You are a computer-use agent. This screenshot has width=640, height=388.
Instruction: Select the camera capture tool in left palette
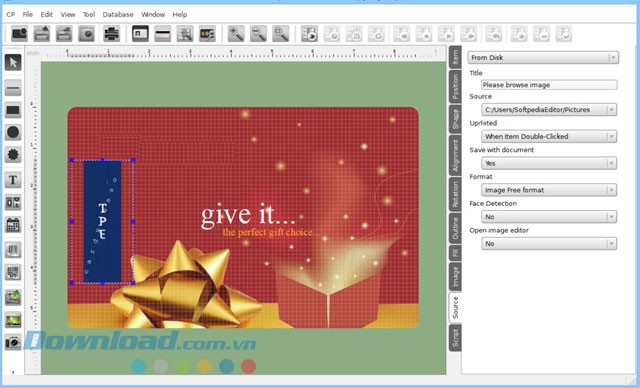(13, 342)
